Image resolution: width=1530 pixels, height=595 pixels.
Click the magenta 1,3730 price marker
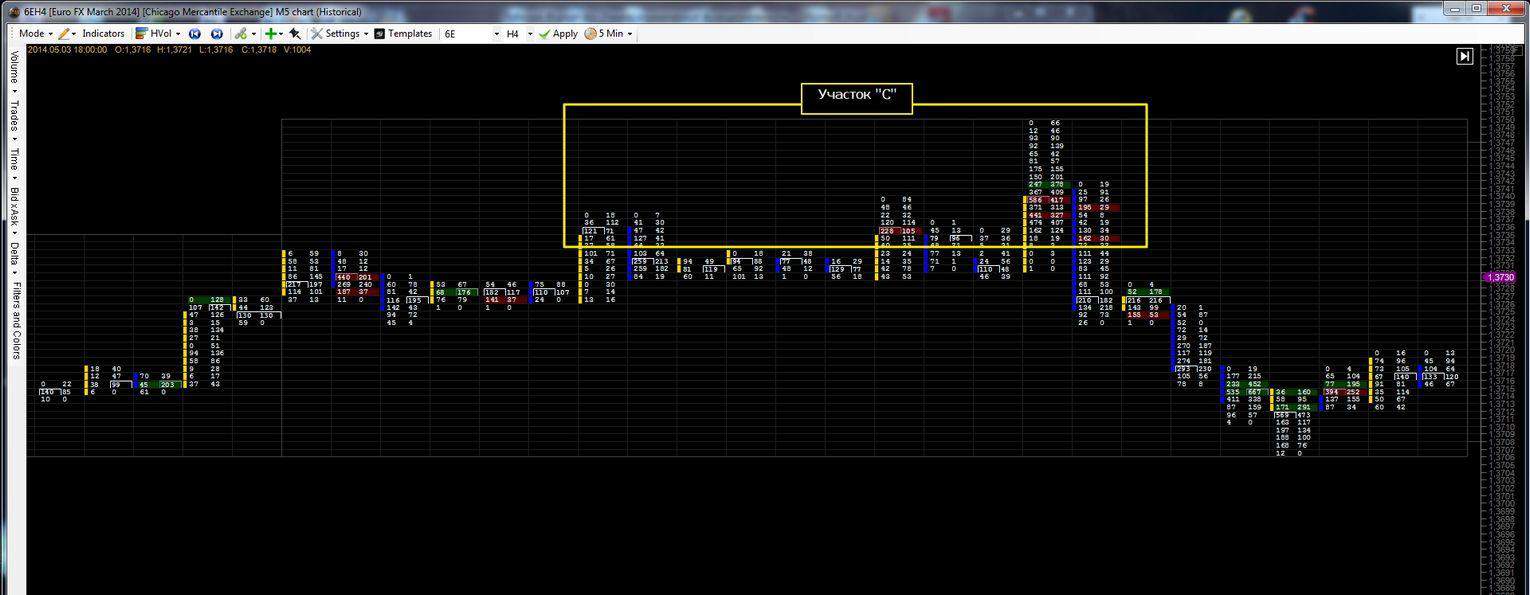point(1500,277)
